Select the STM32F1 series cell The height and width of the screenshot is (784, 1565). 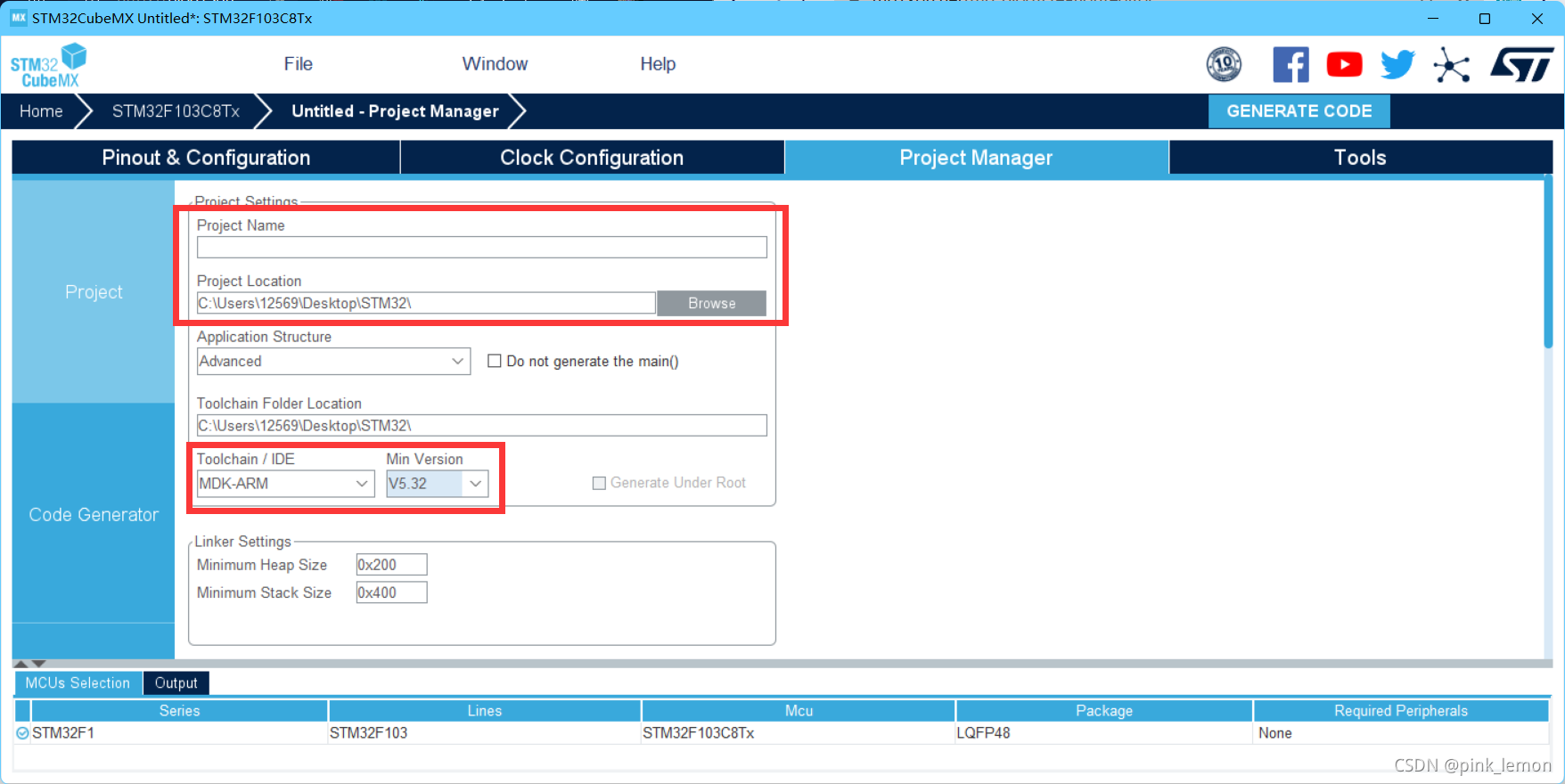(x=179, y=733)
